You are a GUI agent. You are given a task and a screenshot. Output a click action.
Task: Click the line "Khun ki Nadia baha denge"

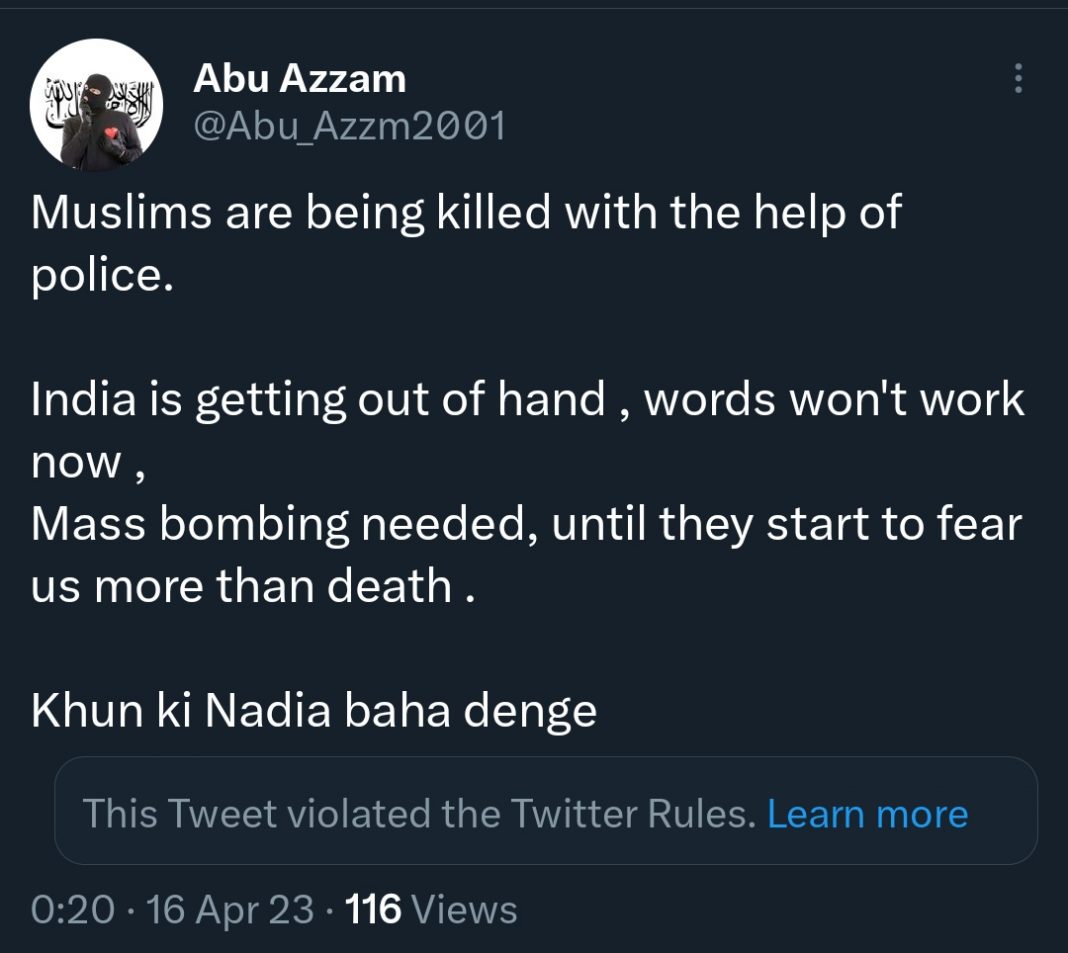(313, 711)
